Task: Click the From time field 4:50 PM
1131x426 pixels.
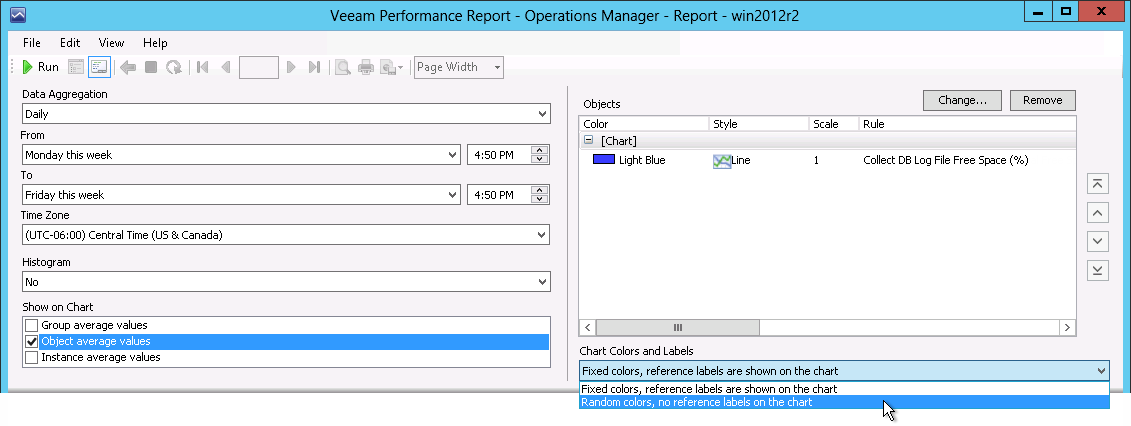Action: click(x=499, y=155)
